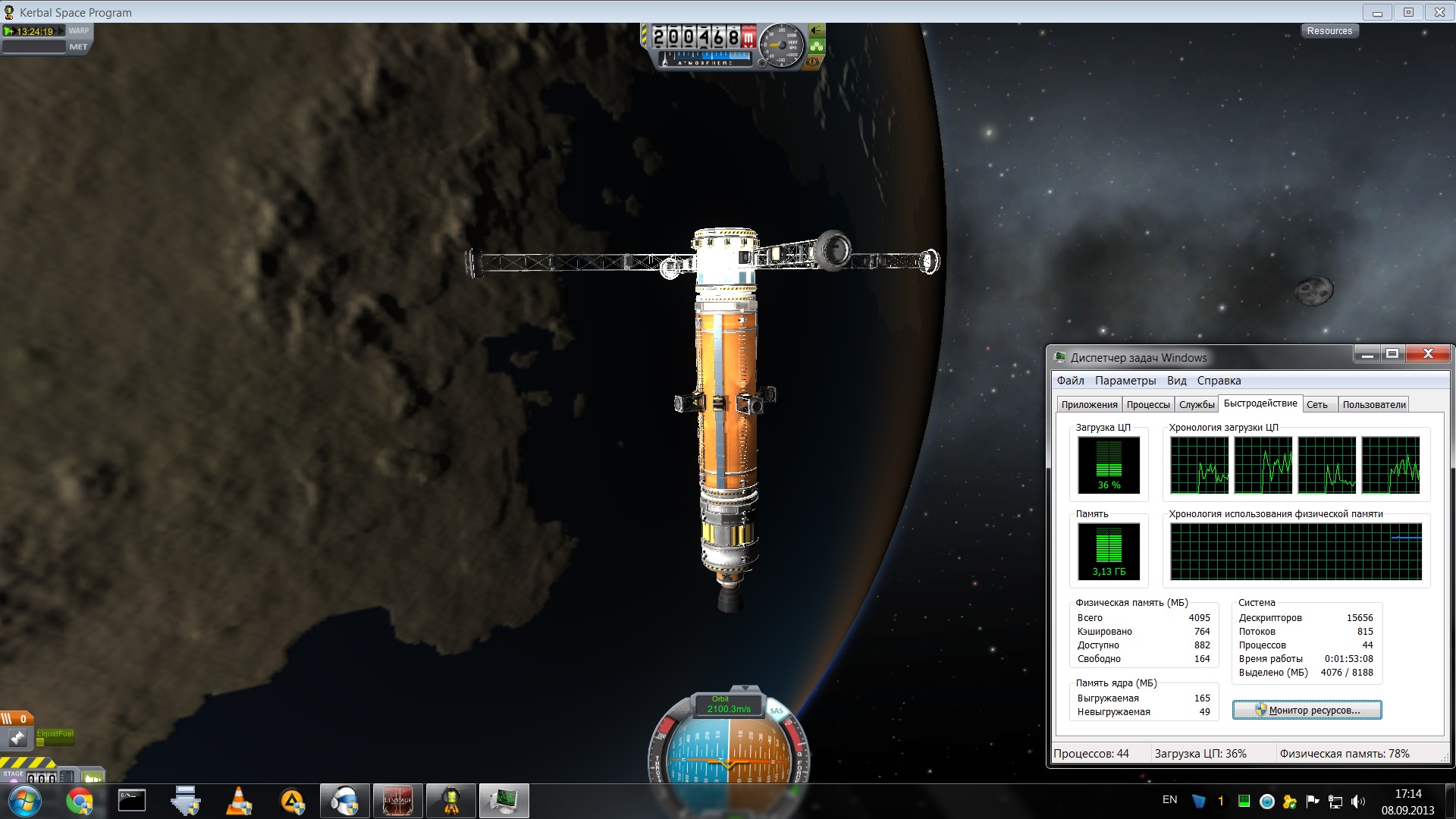The width and height of the screenshot is (1456, 819).
Task: Open the Вид menu
Action: (1176, 381)
